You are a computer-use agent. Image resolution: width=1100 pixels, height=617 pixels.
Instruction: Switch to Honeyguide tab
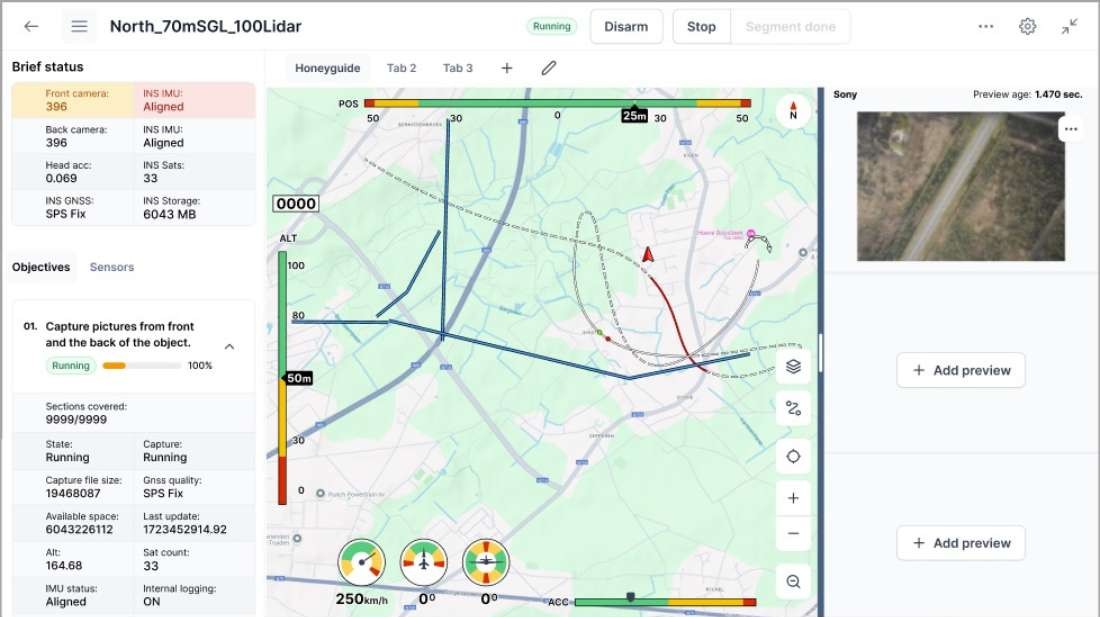[x=328, y=68]
